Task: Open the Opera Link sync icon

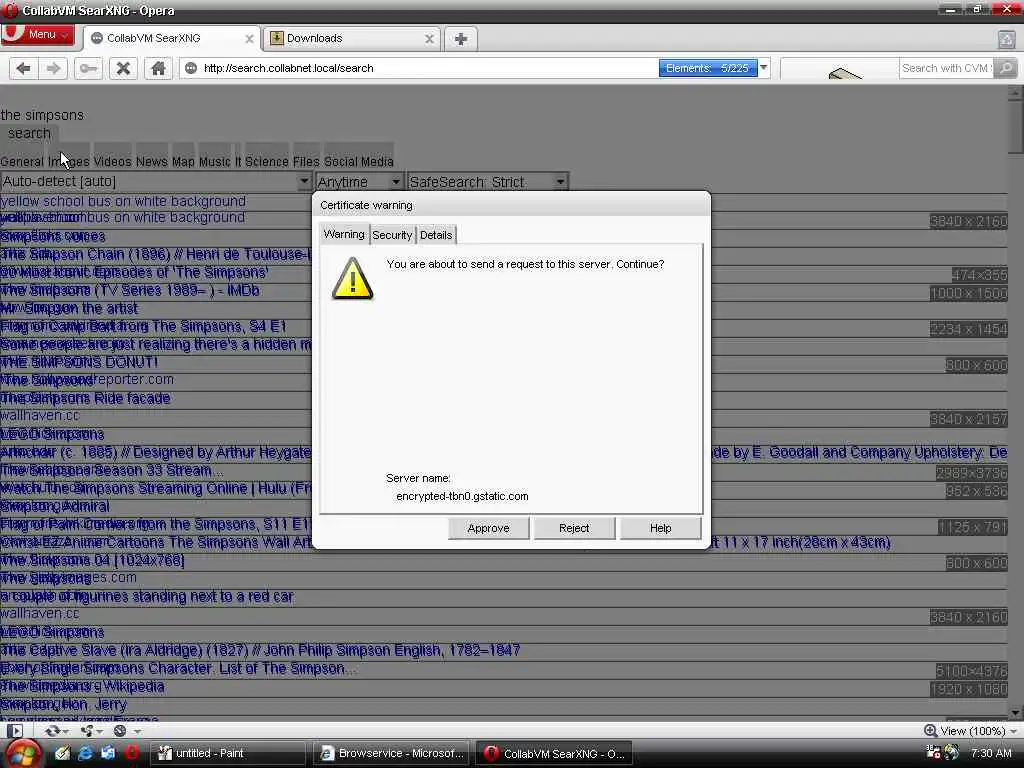Action: coord(52,731)
